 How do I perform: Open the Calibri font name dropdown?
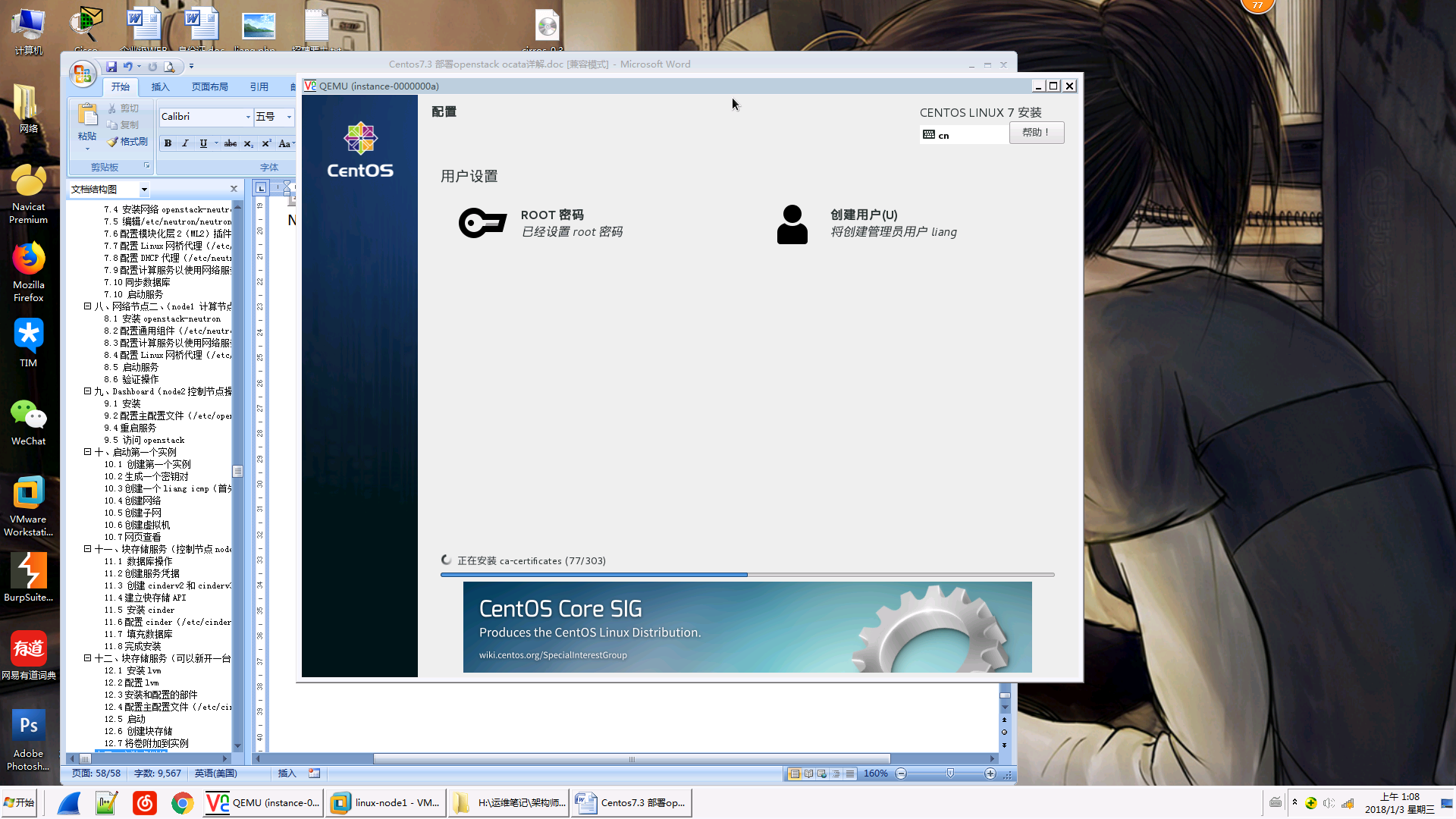(248, 117)
